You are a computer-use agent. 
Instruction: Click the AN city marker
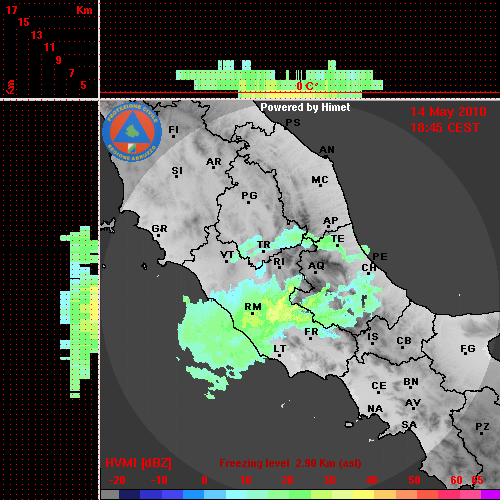327,151
